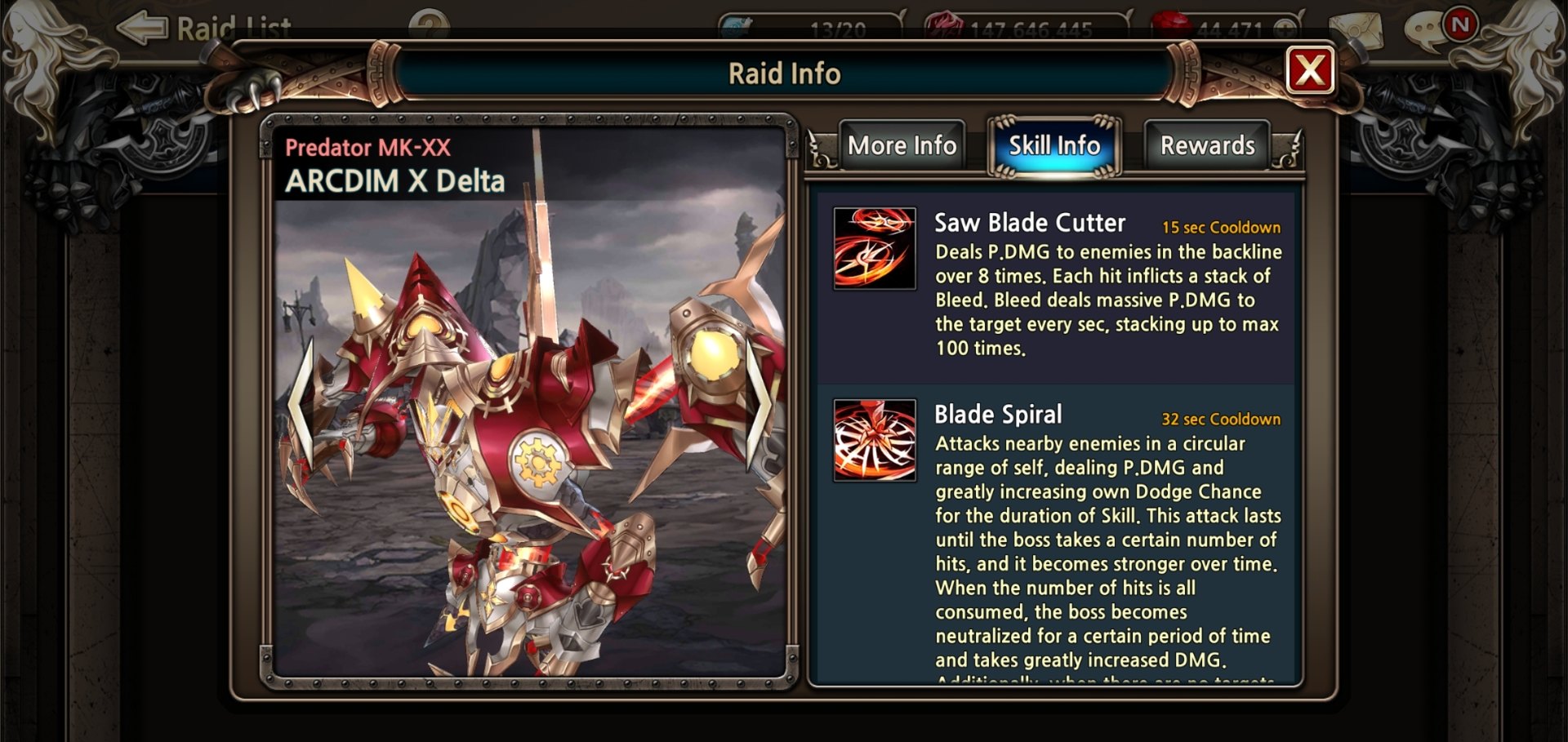Close the Raid Info window
Screen dimensions: 1568x742
(x=1310, y=70)
